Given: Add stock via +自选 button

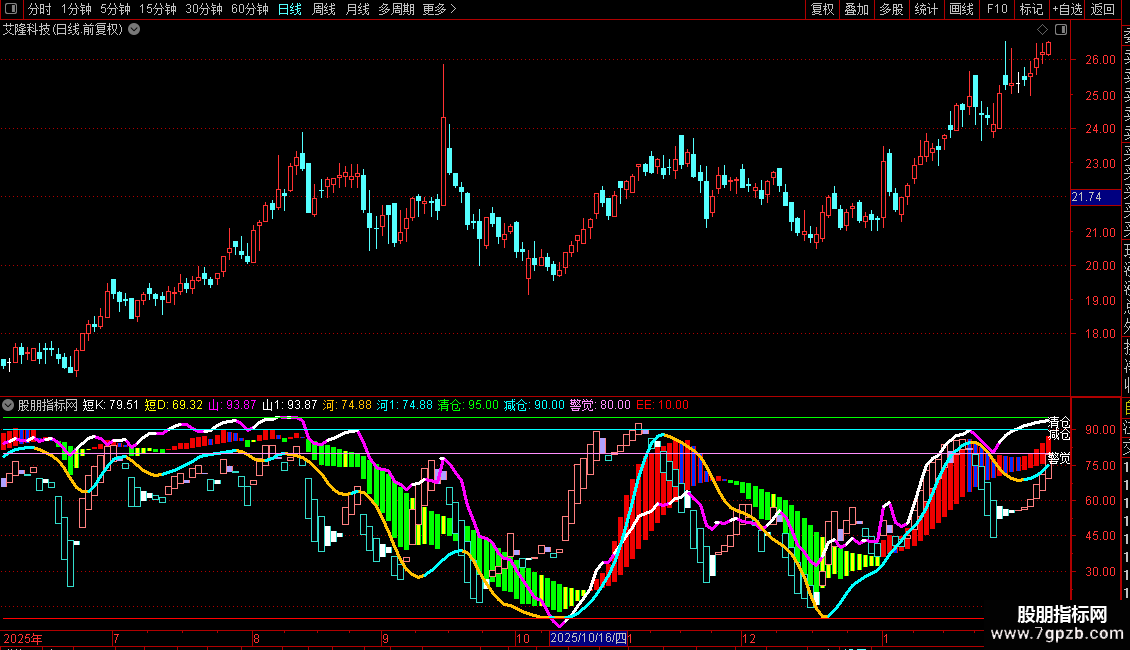Looking at the screenshot, I should [1067, 10].
